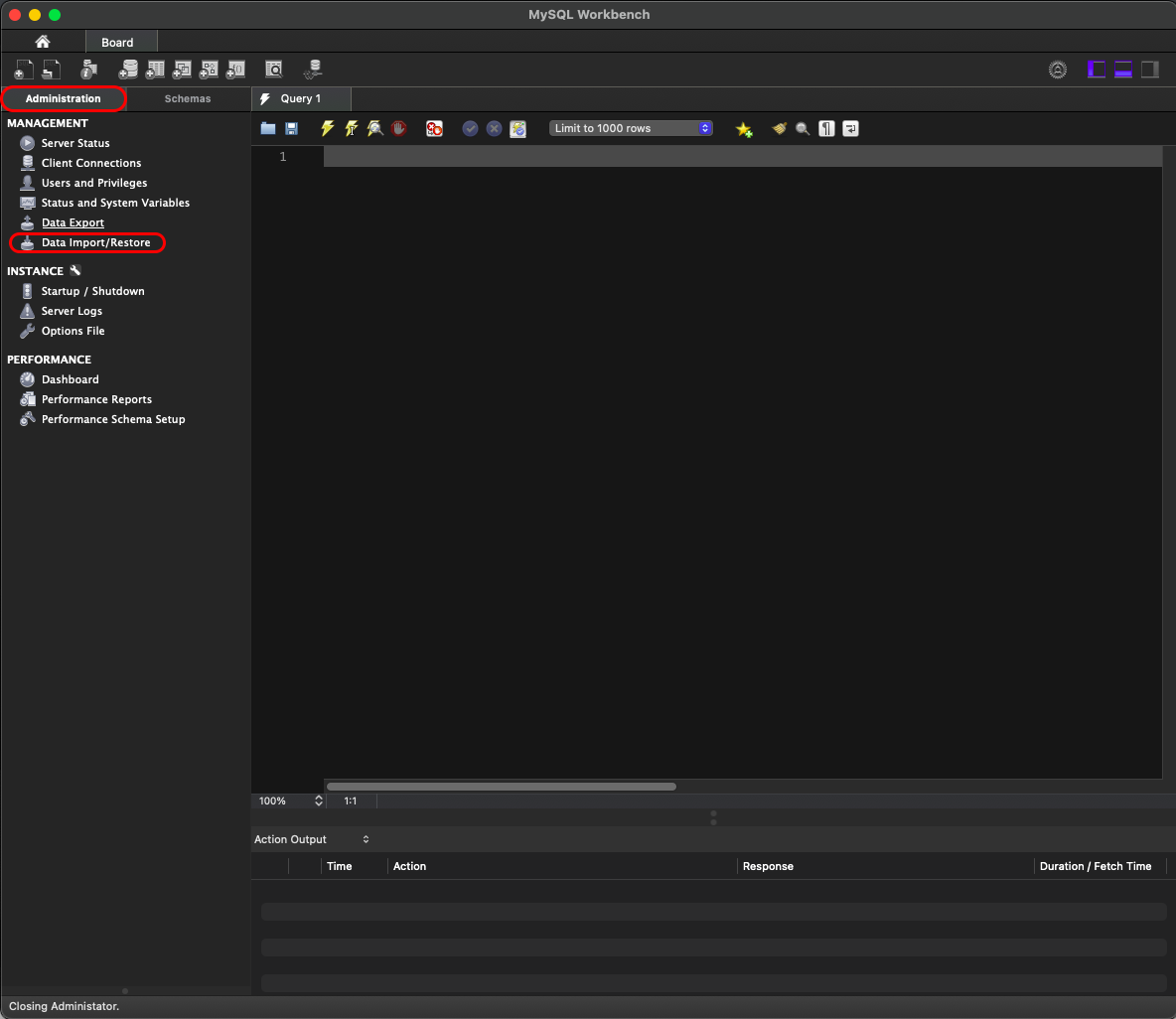Toggle bottom output panel visibility
The image size is (1176, 1019).
pos(1123,70)
